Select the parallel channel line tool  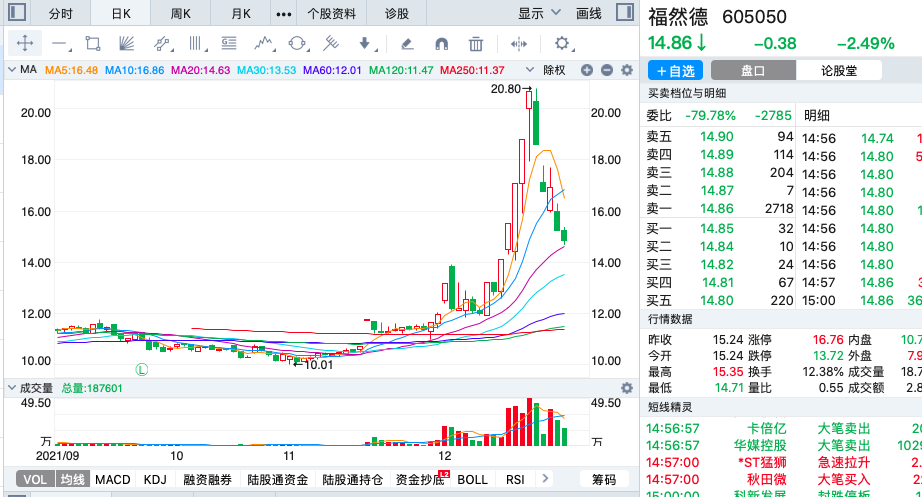pos(162,44)
